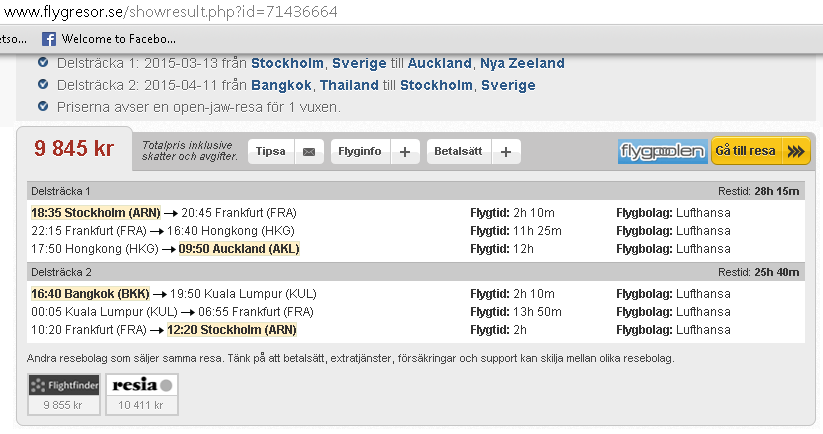Click the checkmark bullet beside Delsträcka 1
The width and height of the screenshot is (823, 434).
click(x=42, y=63)
